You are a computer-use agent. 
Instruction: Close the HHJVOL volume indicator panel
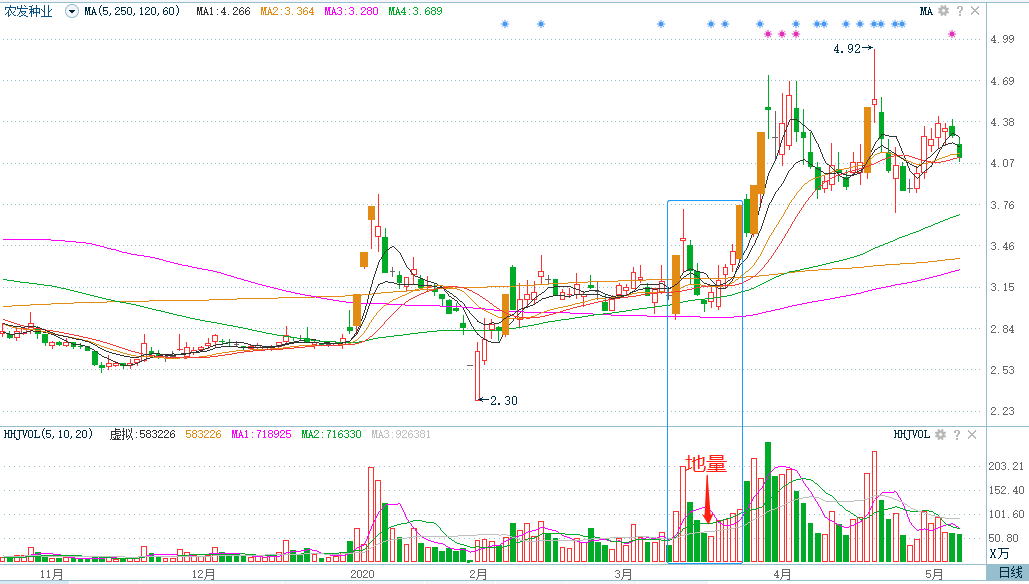point(973,434)
